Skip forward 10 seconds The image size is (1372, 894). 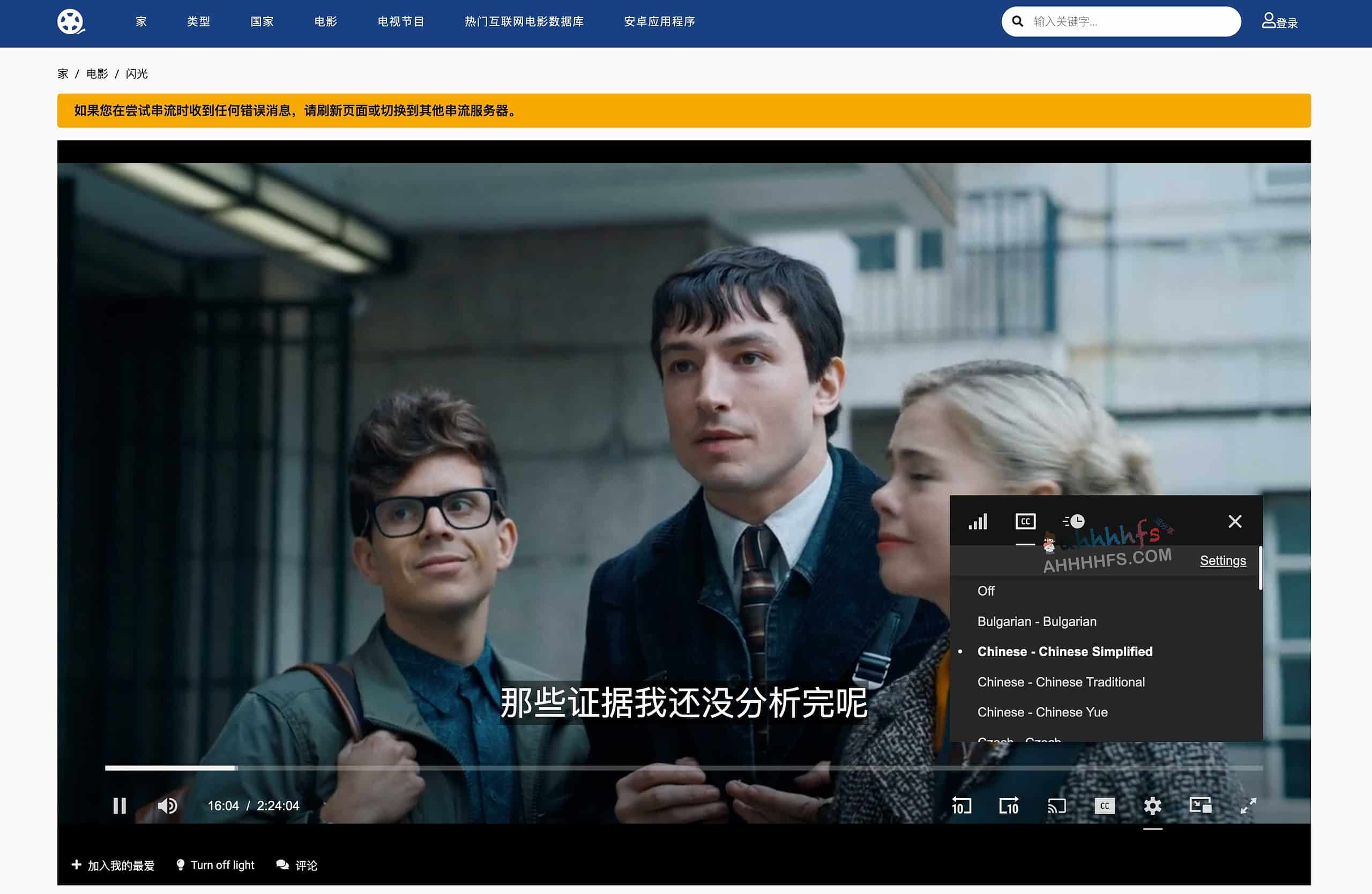point(1009,807)
